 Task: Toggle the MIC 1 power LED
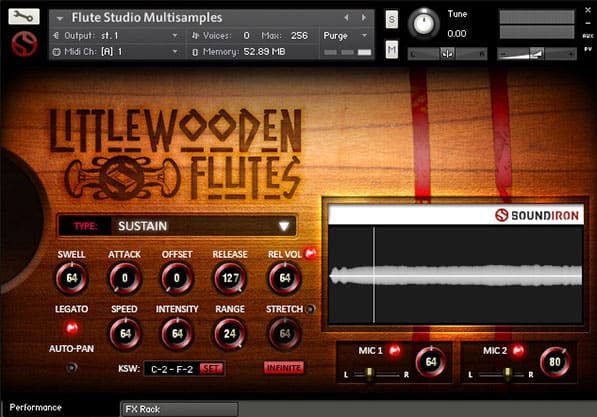(x=394, y=350)
